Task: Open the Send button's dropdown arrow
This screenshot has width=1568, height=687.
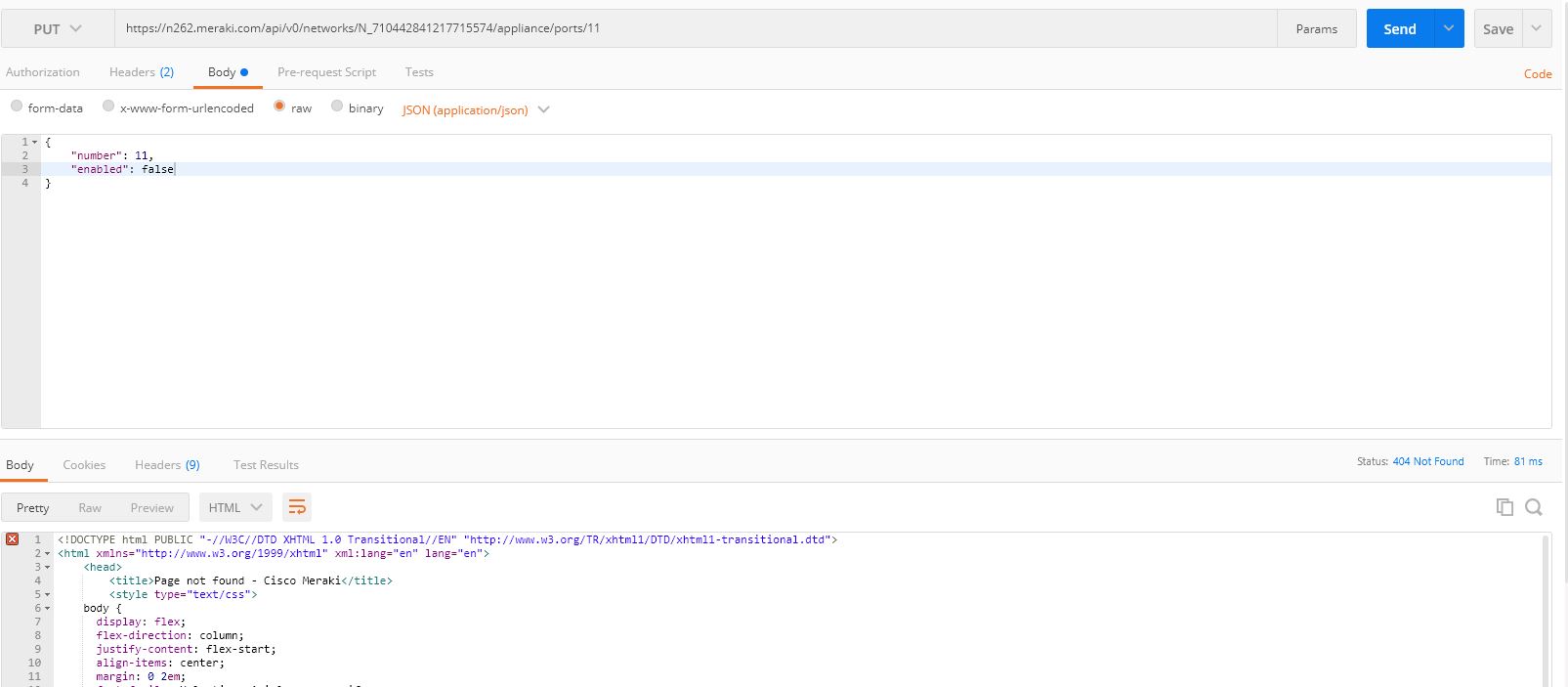Action: pos(1448,28)
